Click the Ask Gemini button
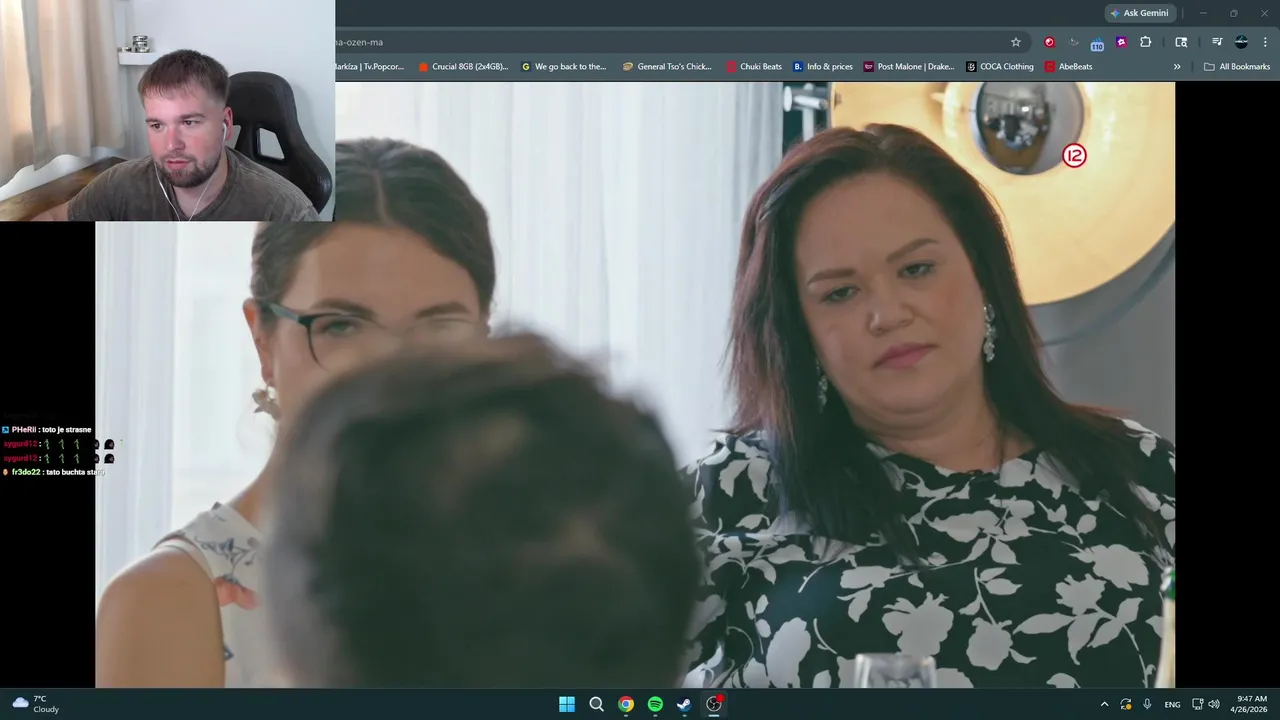The image size is (1280, 720). pos(1139,13)
